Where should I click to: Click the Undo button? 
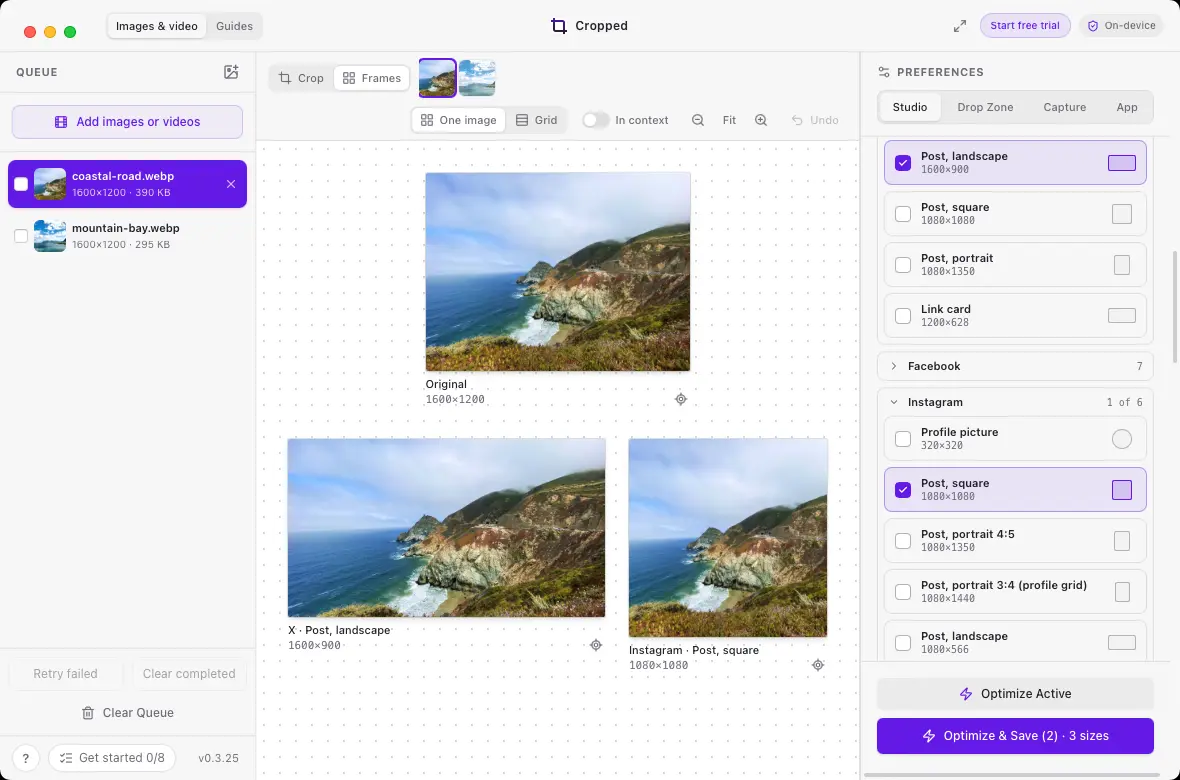(814, 120)
